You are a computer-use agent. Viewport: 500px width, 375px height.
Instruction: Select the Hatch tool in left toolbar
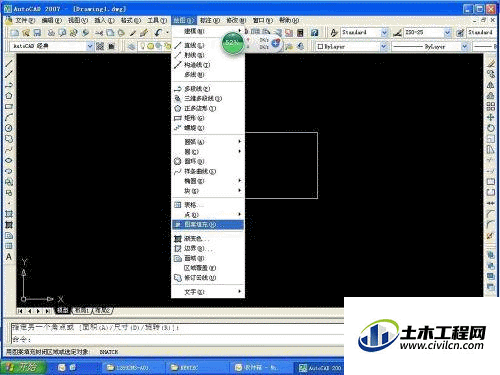(x=9, y=214)
